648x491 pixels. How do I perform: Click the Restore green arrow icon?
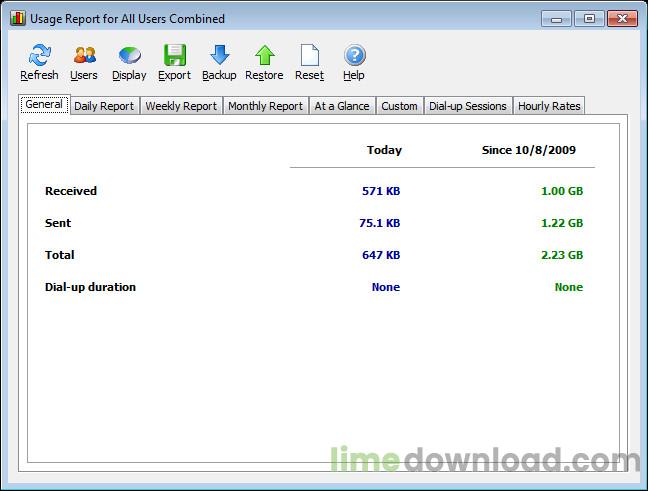click(x=264, y=57)
